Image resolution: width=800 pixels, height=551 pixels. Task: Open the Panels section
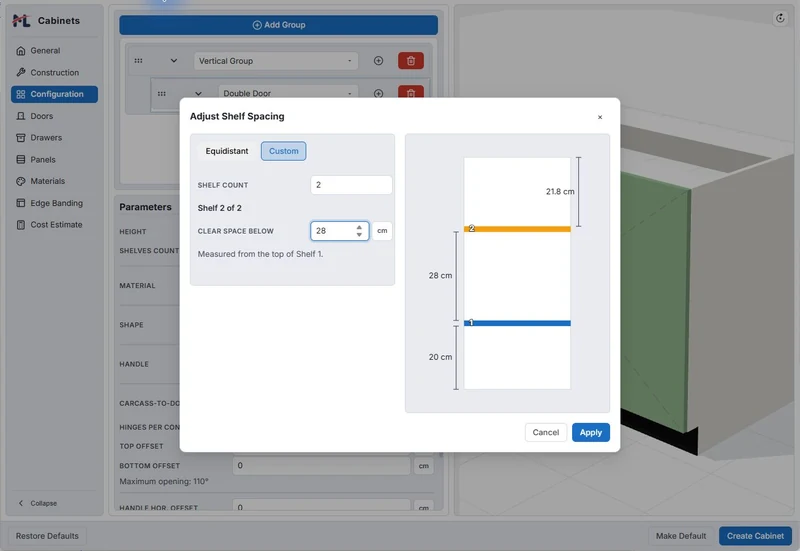[x=54, y=160]
